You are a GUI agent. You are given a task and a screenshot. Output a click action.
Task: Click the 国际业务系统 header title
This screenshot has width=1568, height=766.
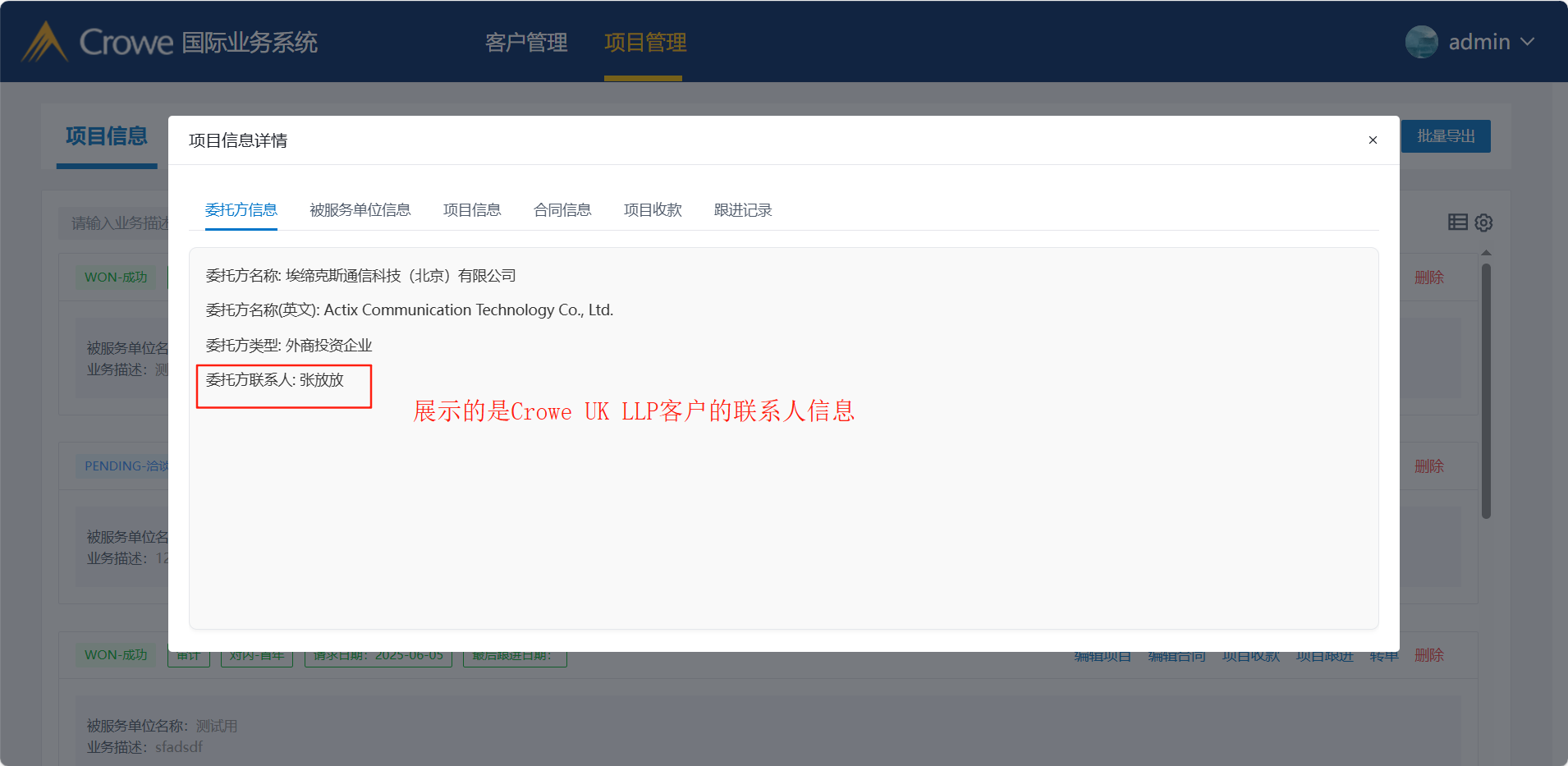coord(250,42)
